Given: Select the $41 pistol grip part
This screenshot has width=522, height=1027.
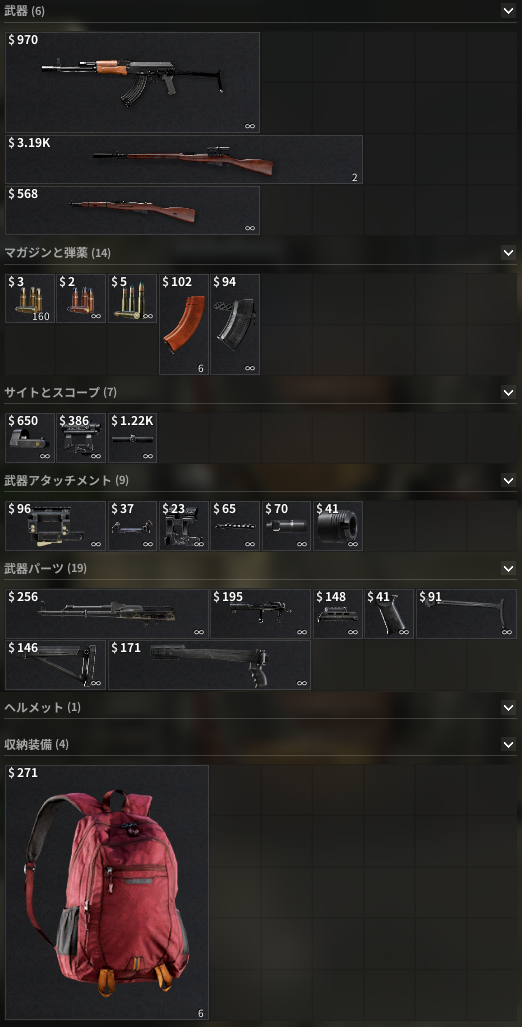Looking at the screenshot, I should pos(389,614).
